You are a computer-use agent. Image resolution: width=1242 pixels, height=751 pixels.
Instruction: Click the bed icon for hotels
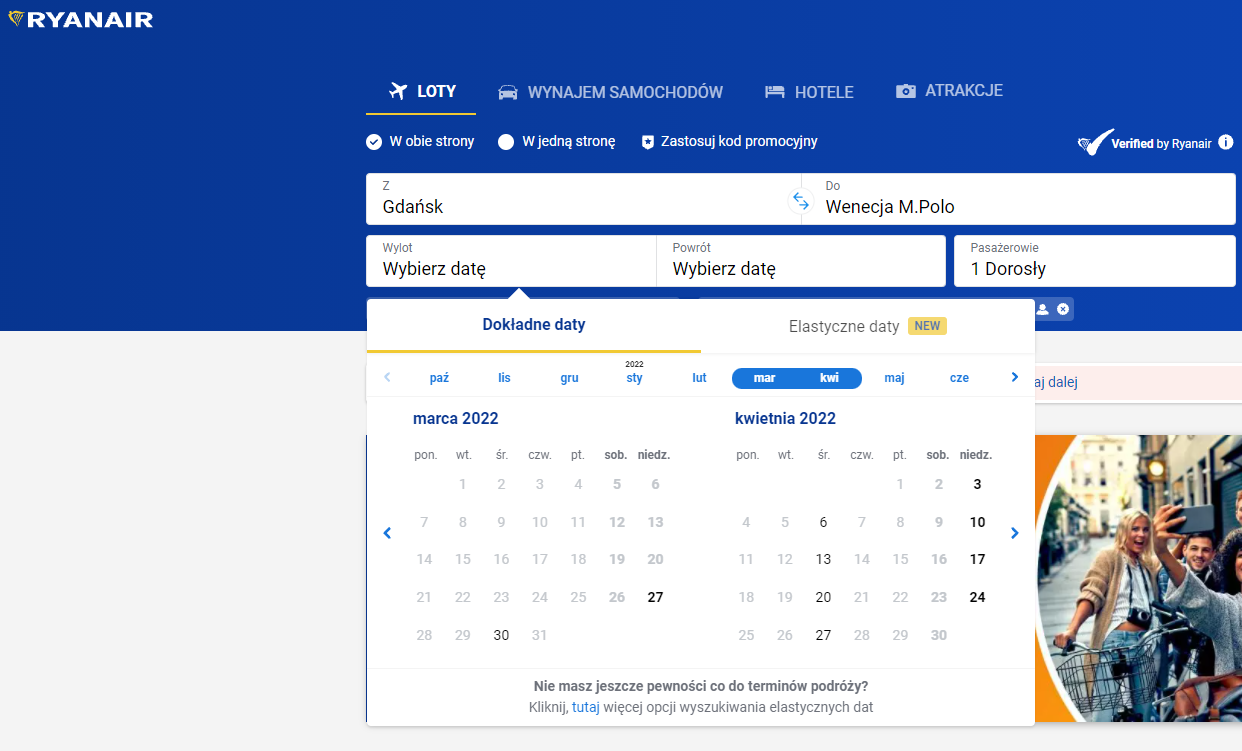(x=775, y=92)
